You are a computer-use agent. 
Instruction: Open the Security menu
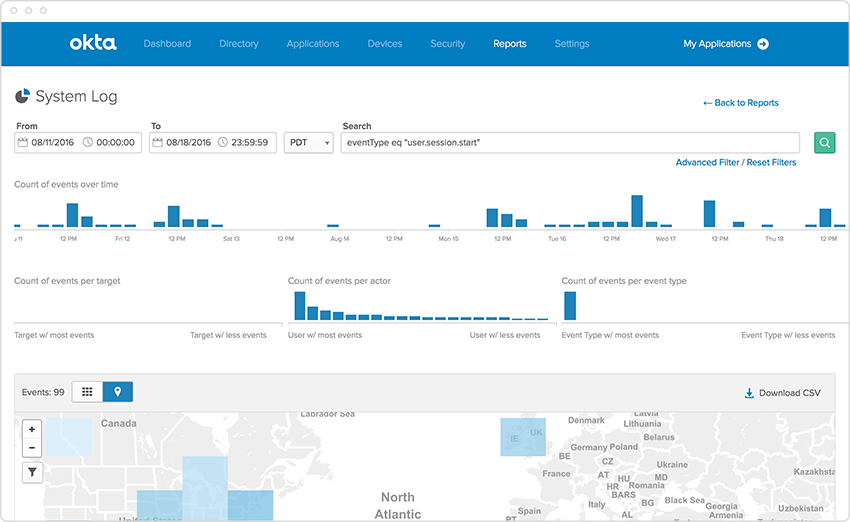point(447,44)
